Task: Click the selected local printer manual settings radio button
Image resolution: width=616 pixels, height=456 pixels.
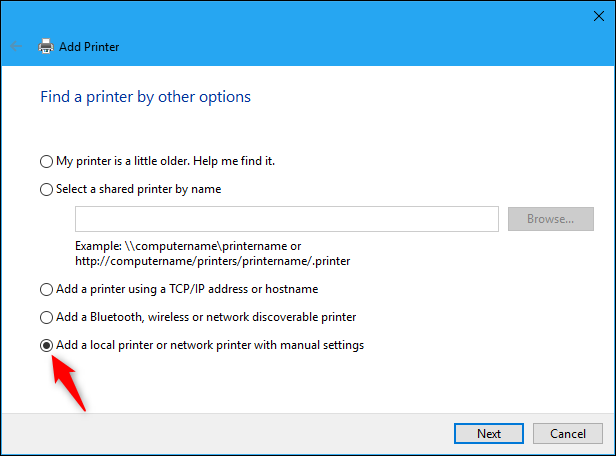Action: coord(46,345)
